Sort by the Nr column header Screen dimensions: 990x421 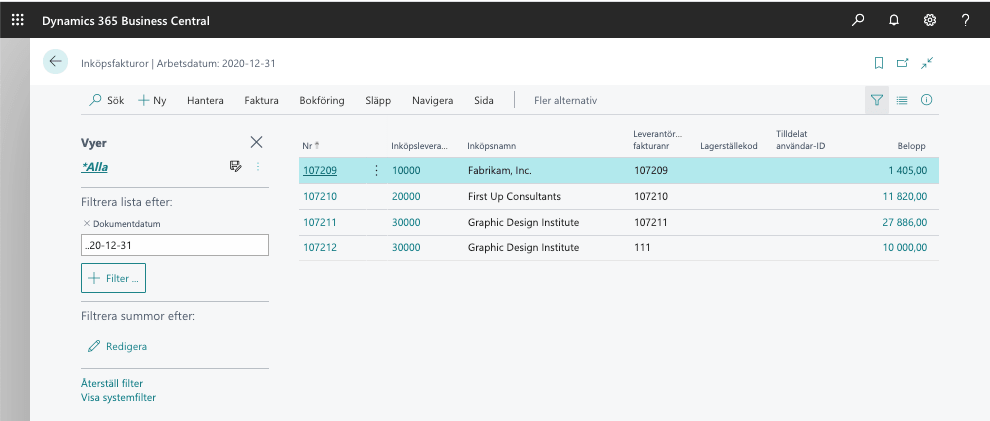point(311,146)
